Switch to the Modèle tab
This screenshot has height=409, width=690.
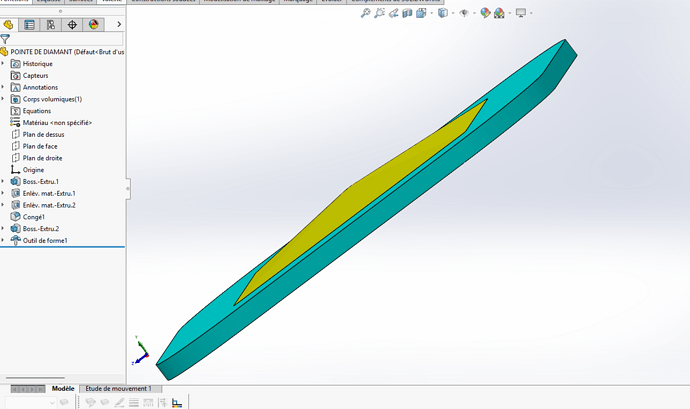(62, 388)
